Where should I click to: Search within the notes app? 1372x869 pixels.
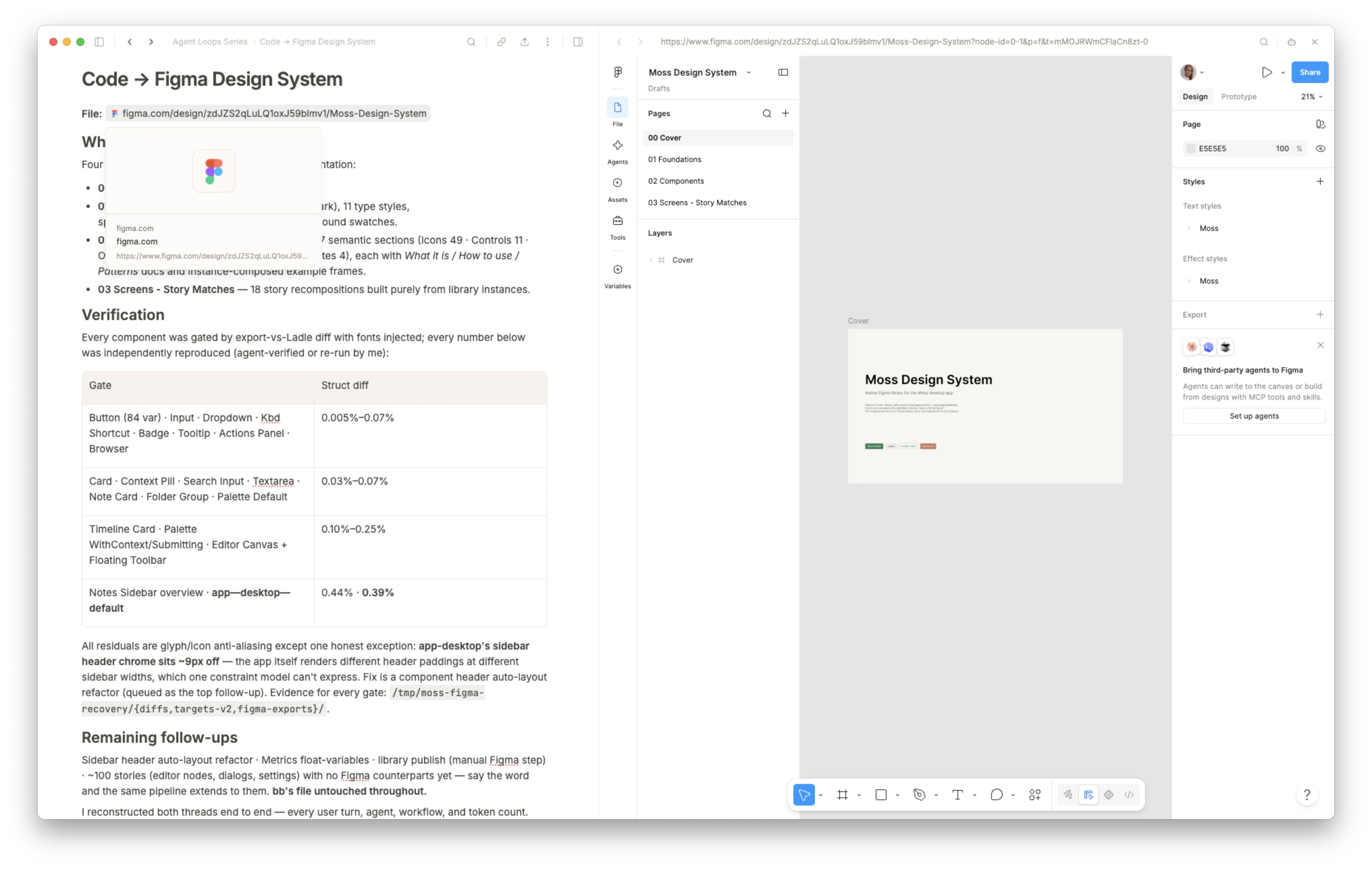[471, 42]
